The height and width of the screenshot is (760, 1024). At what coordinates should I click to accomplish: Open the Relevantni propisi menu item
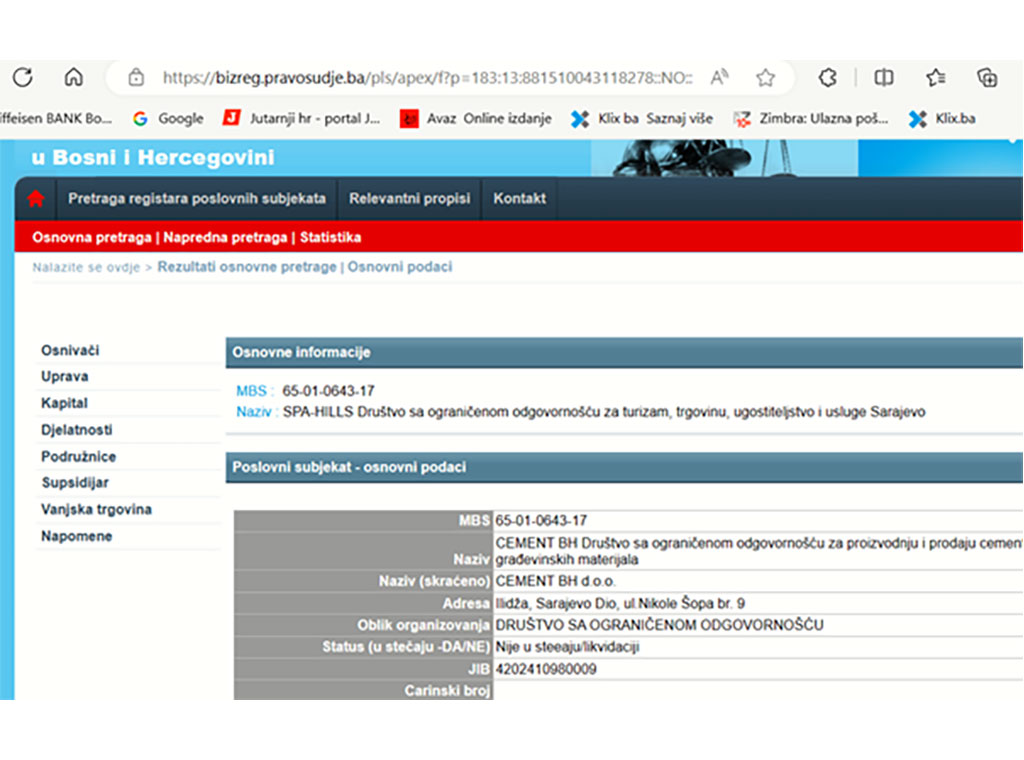[409, 199]
